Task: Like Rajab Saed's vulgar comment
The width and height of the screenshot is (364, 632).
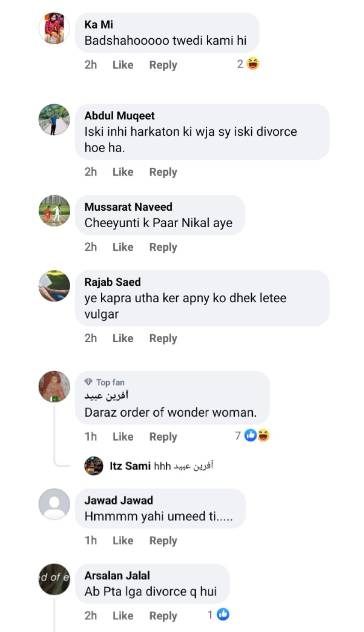Action: [123, 339]
